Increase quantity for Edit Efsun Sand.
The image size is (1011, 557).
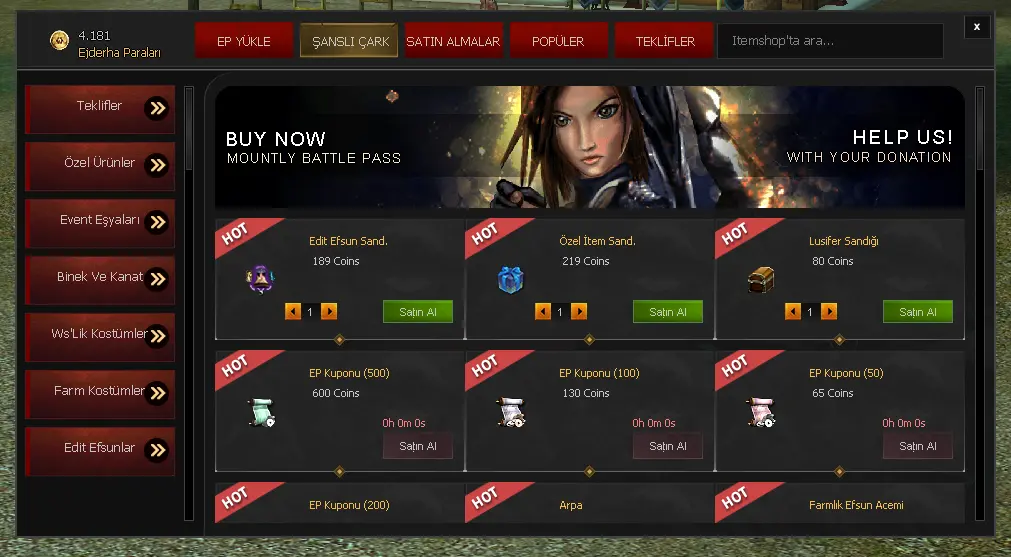click(x=329, y=312)
